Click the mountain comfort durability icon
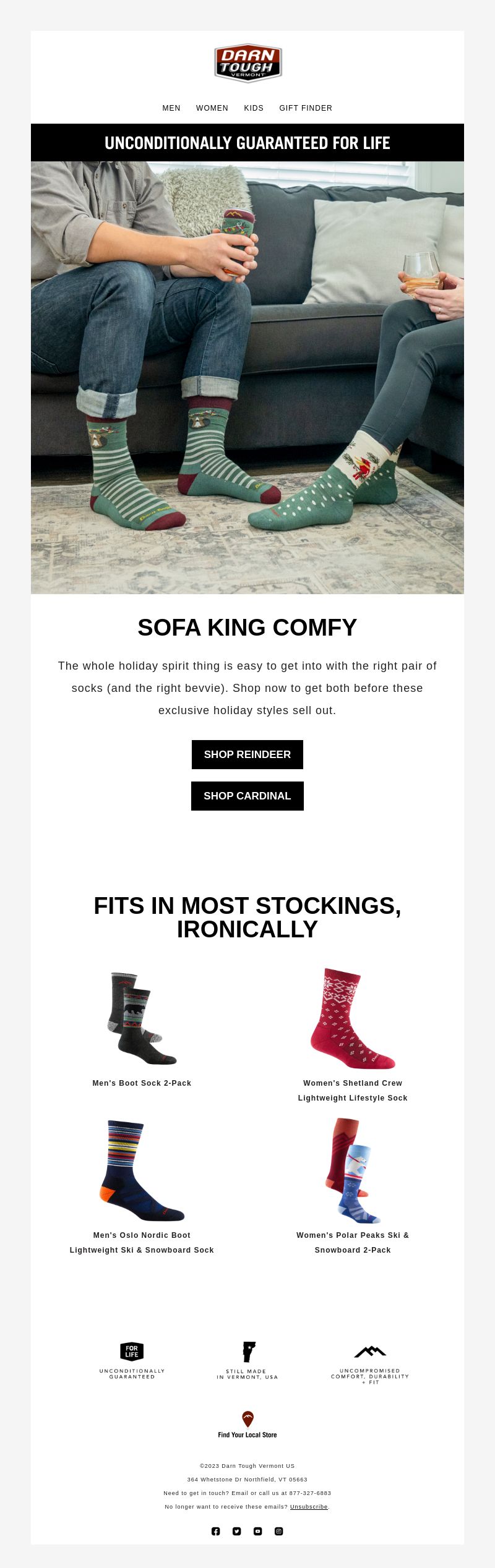495x1568 pixels. pos(370,1352)
